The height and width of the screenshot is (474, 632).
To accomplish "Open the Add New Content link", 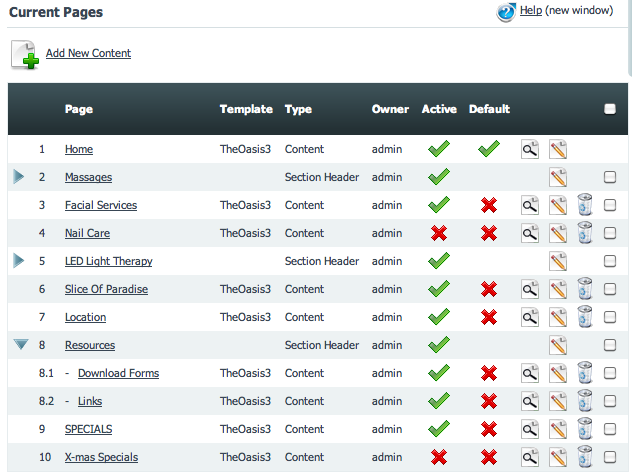I will point(88,53).
